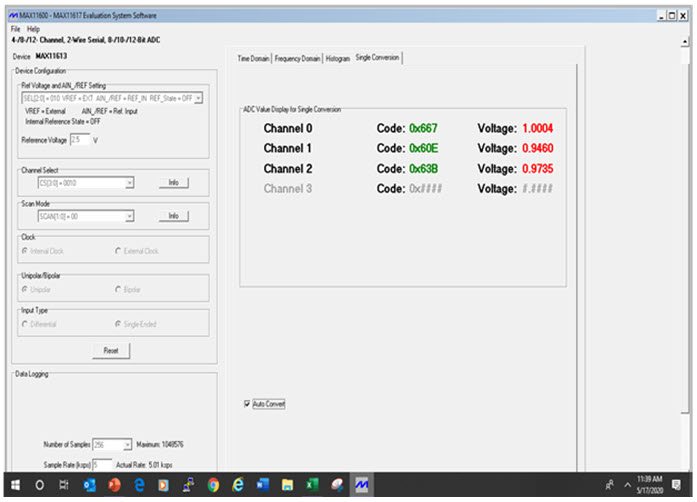The height and width of the screenshot is (502, 697).
Task: Open File Explorer in the taskbar
Action: tap(288, 485)
